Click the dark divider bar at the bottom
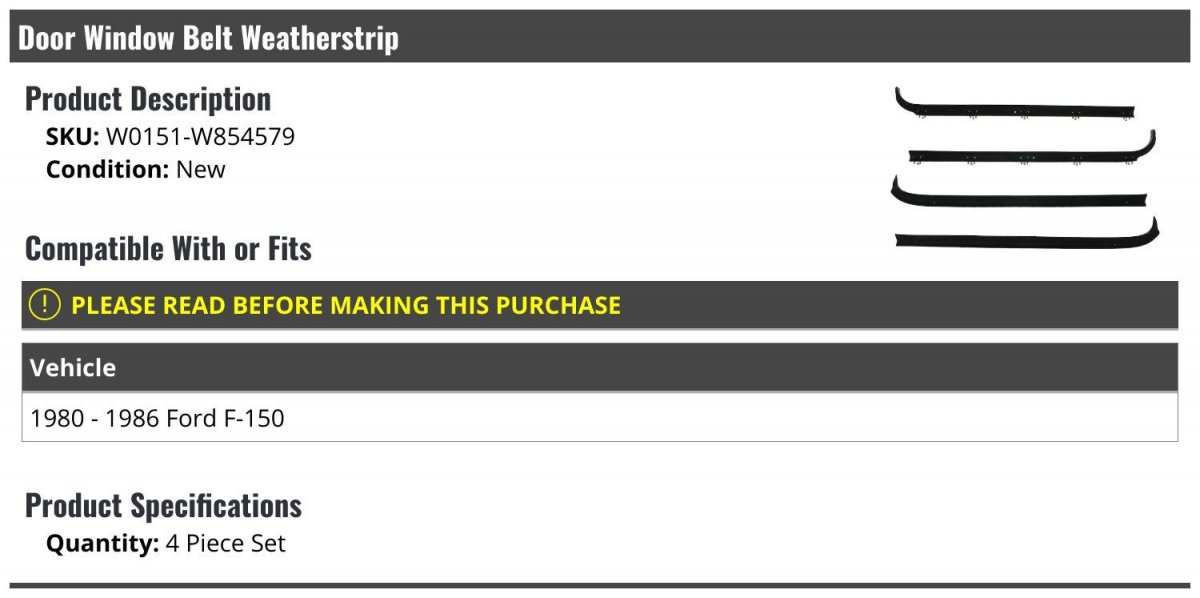 coord(600,586)
